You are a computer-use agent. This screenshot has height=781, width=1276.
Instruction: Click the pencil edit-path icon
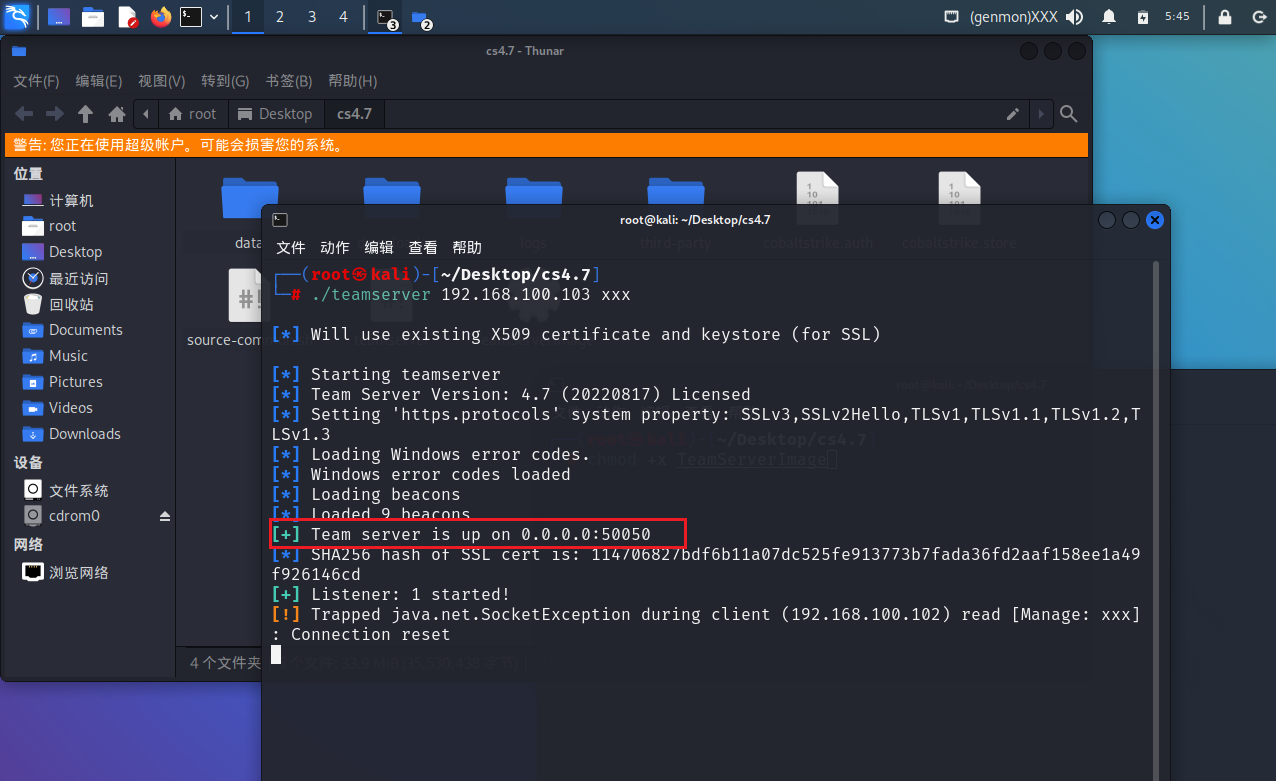click(x=1013, y=114)
